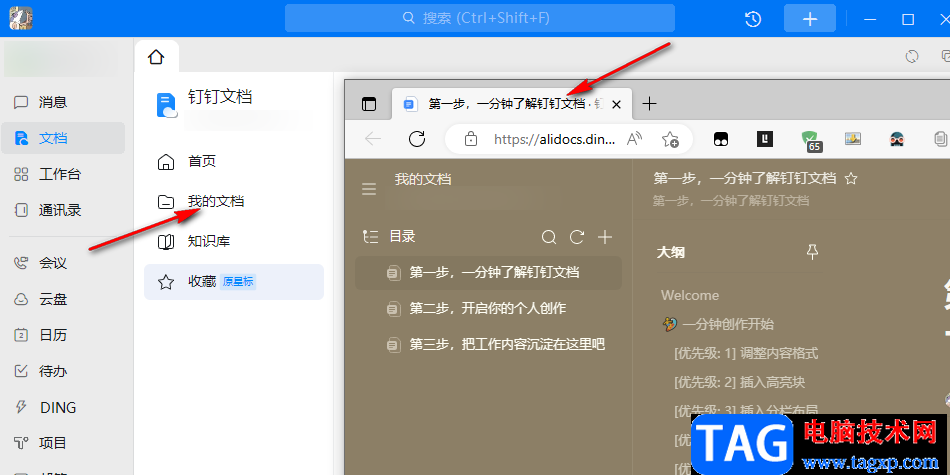Click the blue plus create button
950x475 pixels.
tap(809, 19)
